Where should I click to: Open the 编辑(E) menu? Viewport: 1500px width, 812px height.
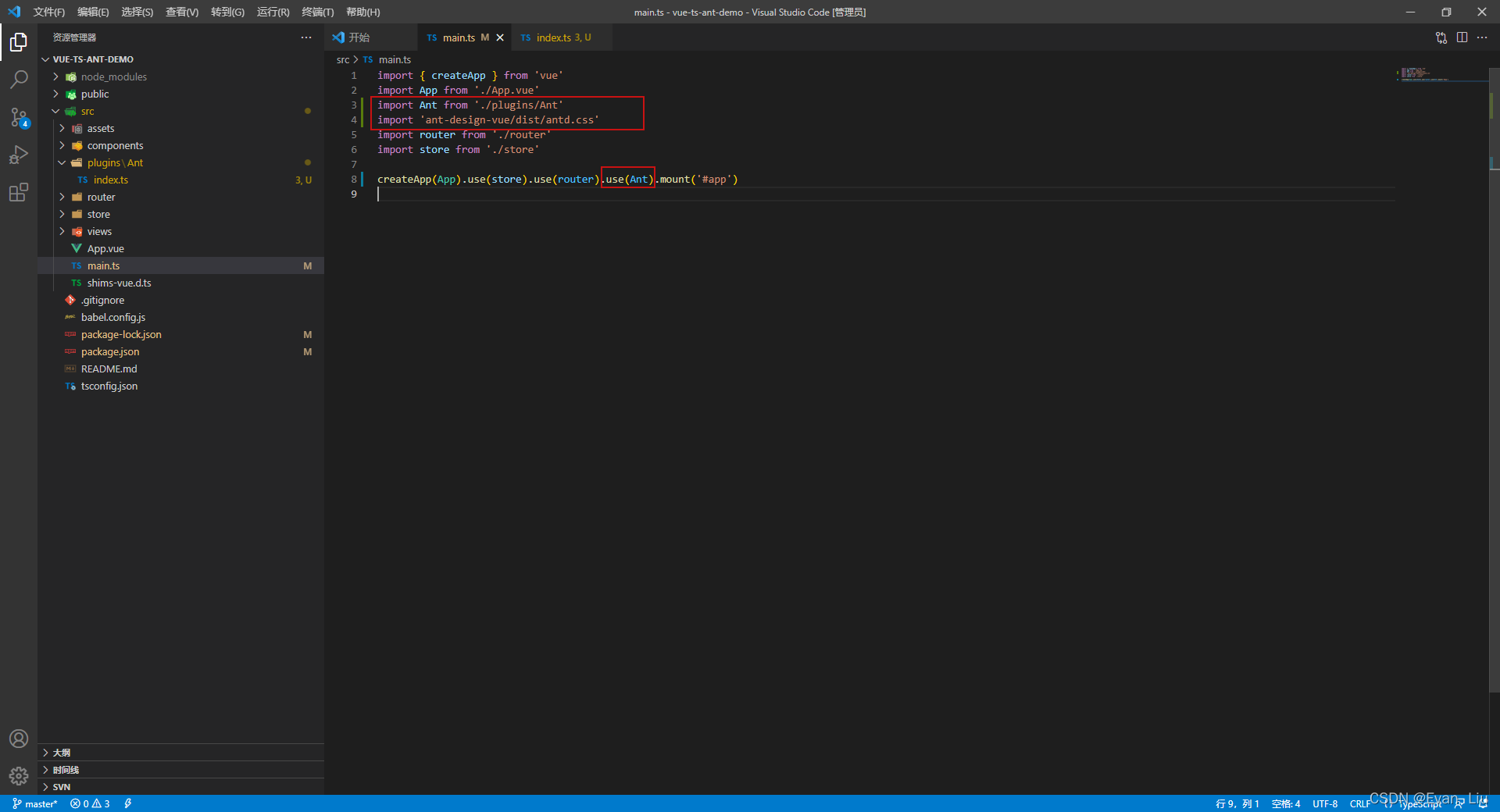click(x=93, y=12)
